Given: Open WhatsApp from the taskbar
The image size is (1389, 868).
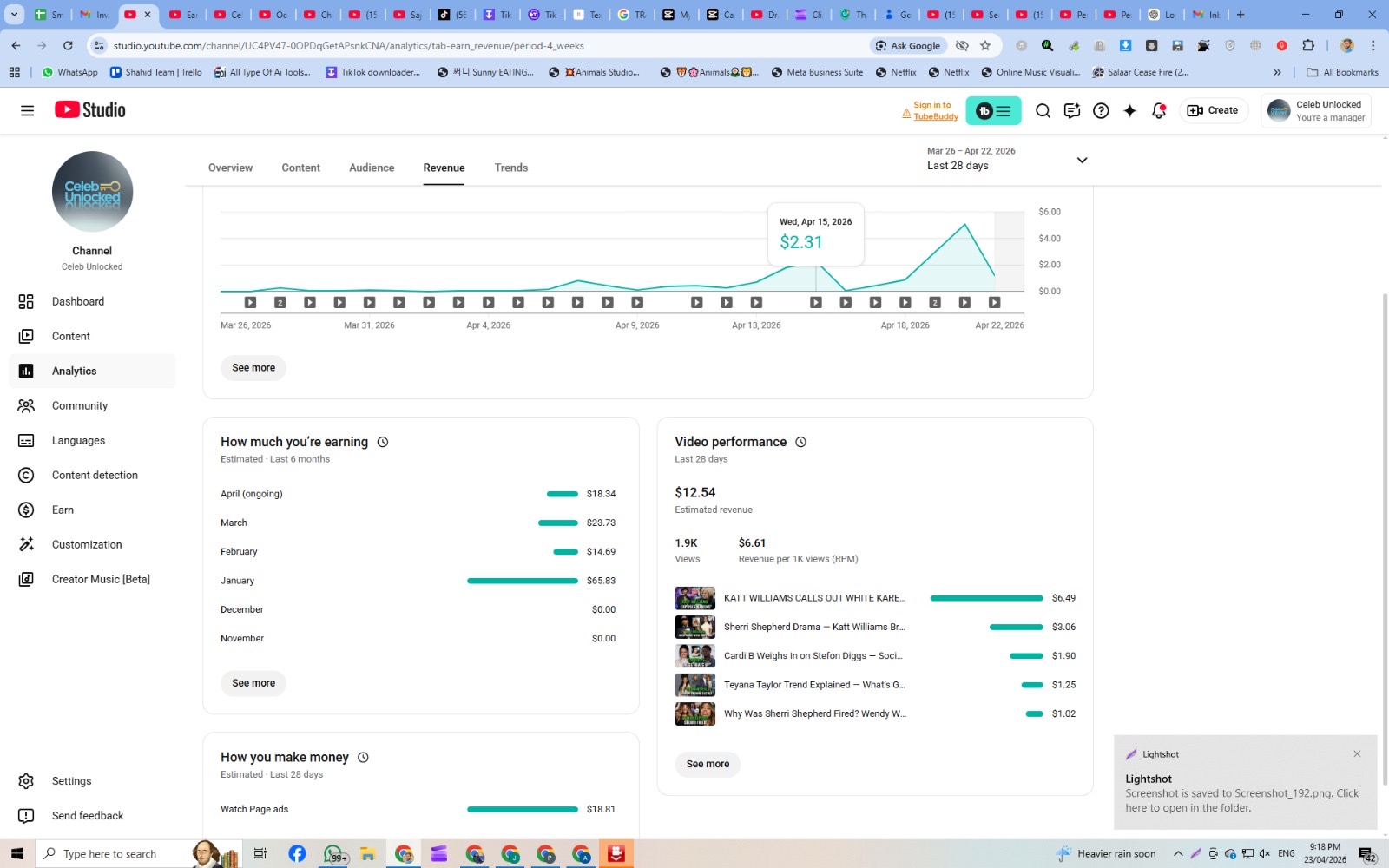Looking at the screenshot, I should point(333,854).
